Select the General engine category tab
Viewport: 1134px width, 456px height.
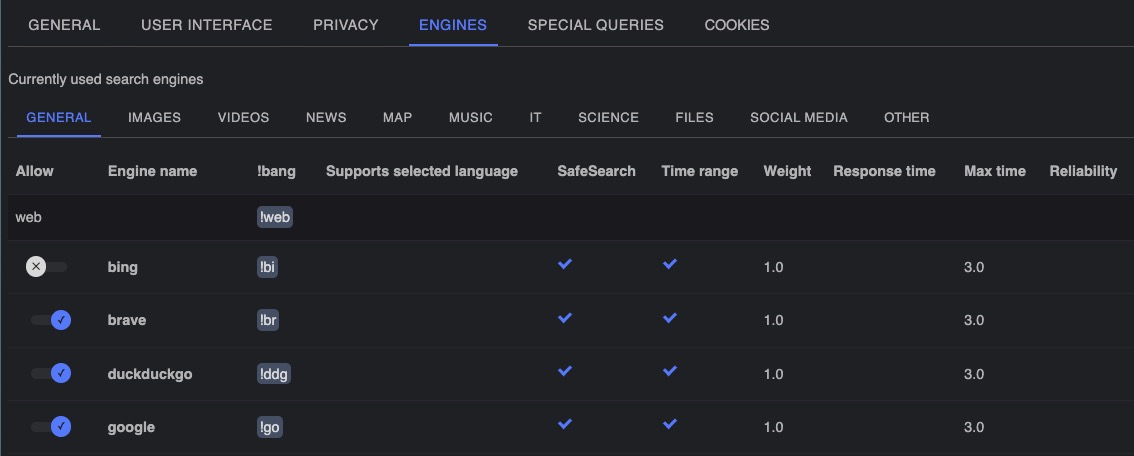[x=59, y=117]
